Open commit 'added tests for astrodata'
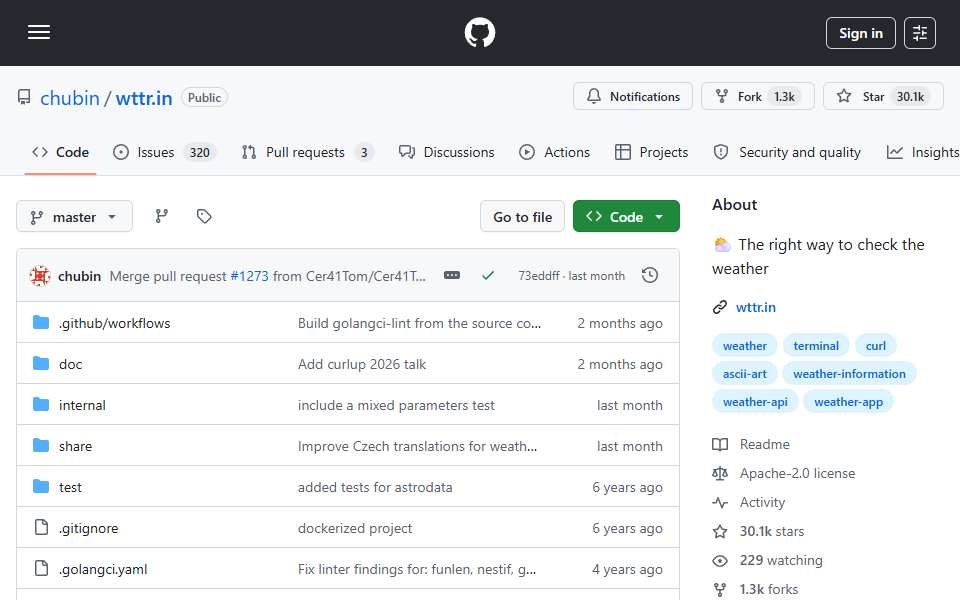 (375, 487)
